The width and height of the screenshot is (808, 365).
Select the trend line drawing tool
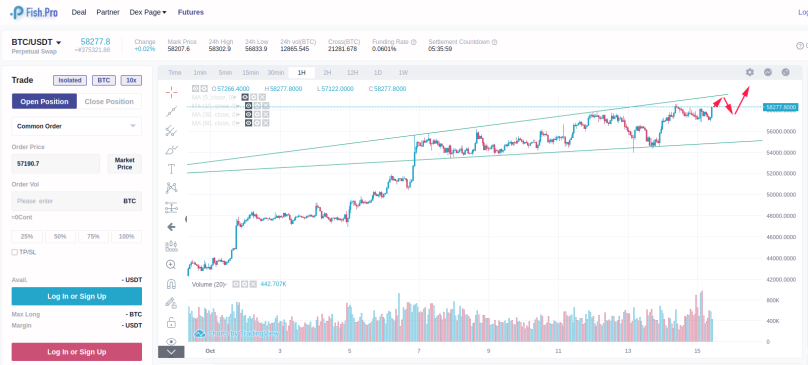[x=171, y=111]
